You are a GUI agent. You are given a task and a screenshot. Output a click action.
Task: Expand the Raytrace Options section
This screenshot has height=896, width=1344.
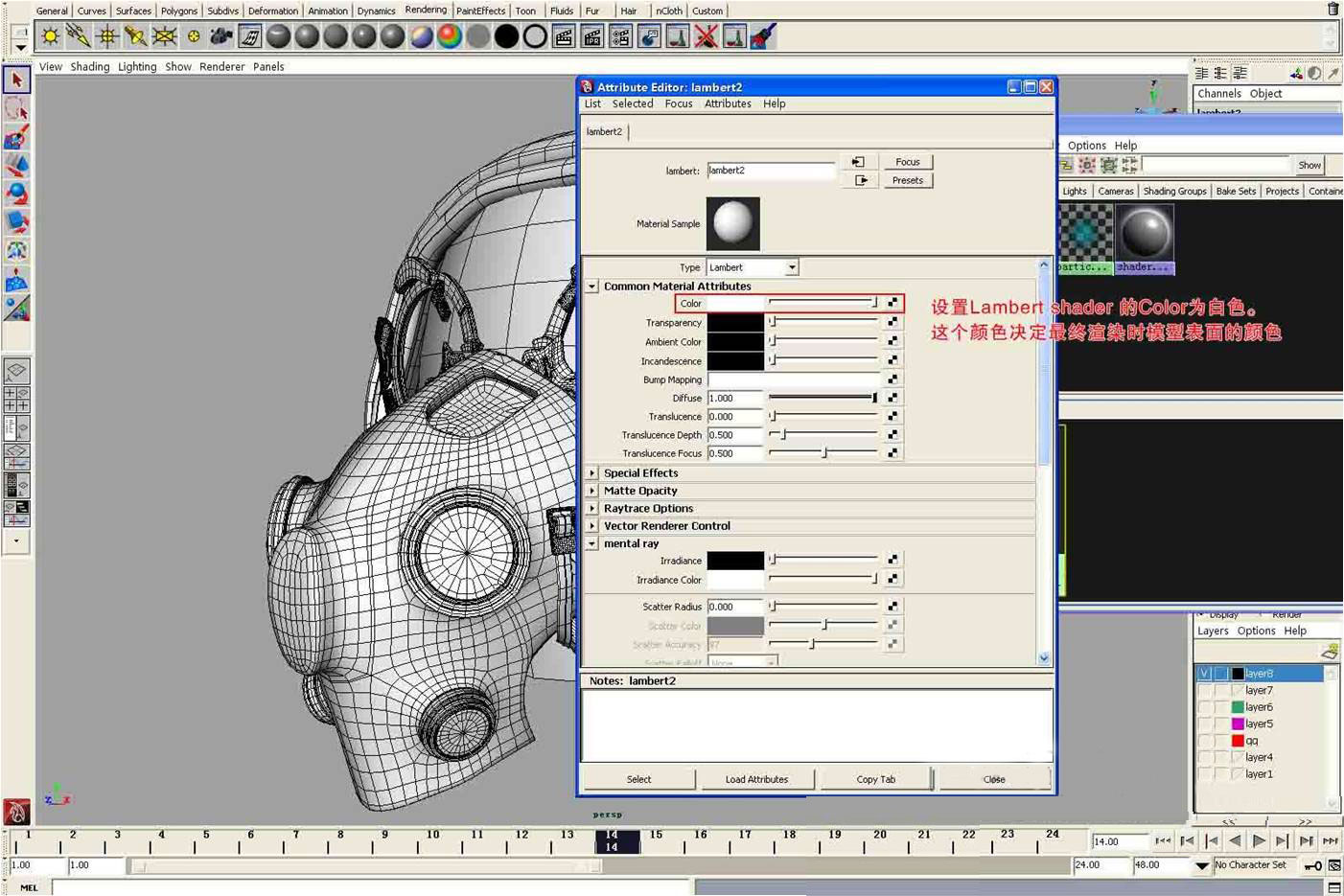[592, 508]
